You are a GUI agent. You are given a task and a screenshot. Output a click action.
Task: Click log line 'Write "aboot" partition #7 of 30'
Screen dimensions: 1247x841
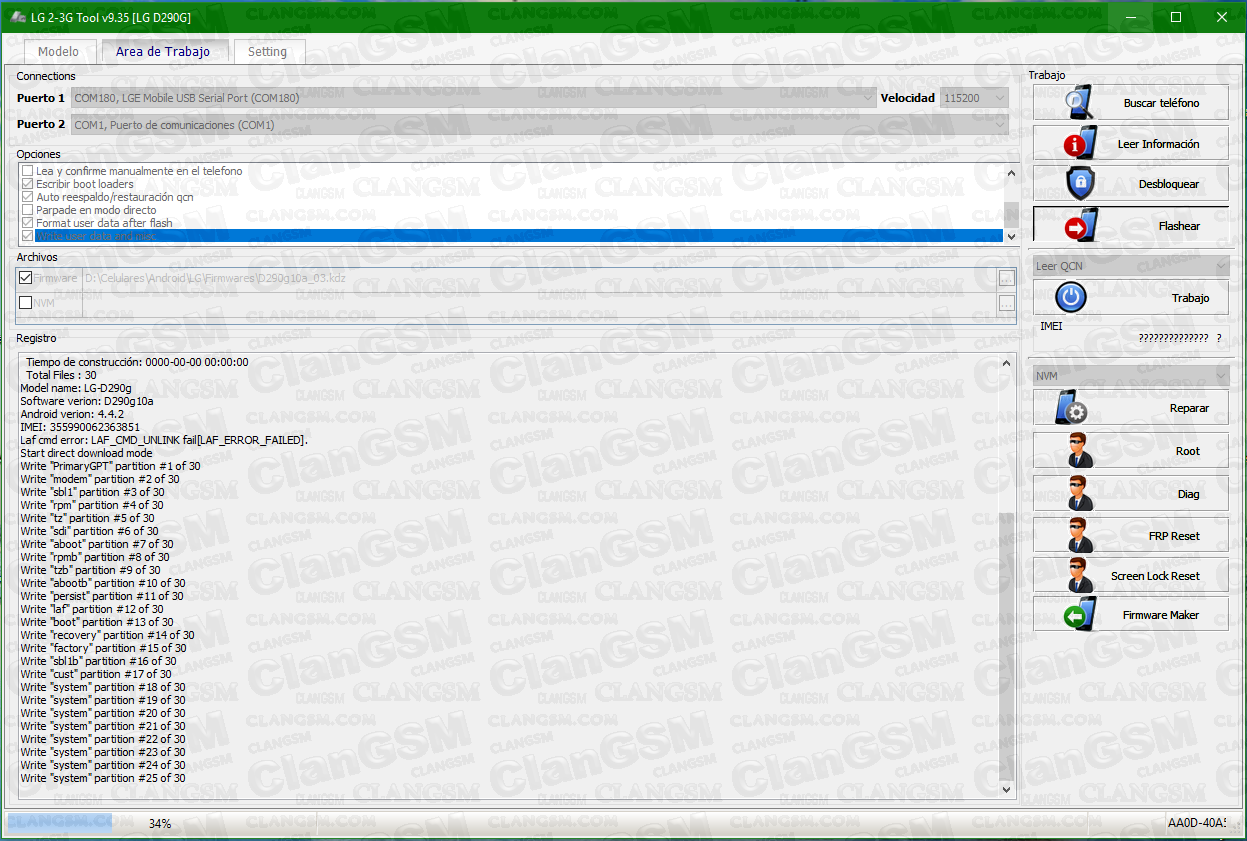coord(97,544)
